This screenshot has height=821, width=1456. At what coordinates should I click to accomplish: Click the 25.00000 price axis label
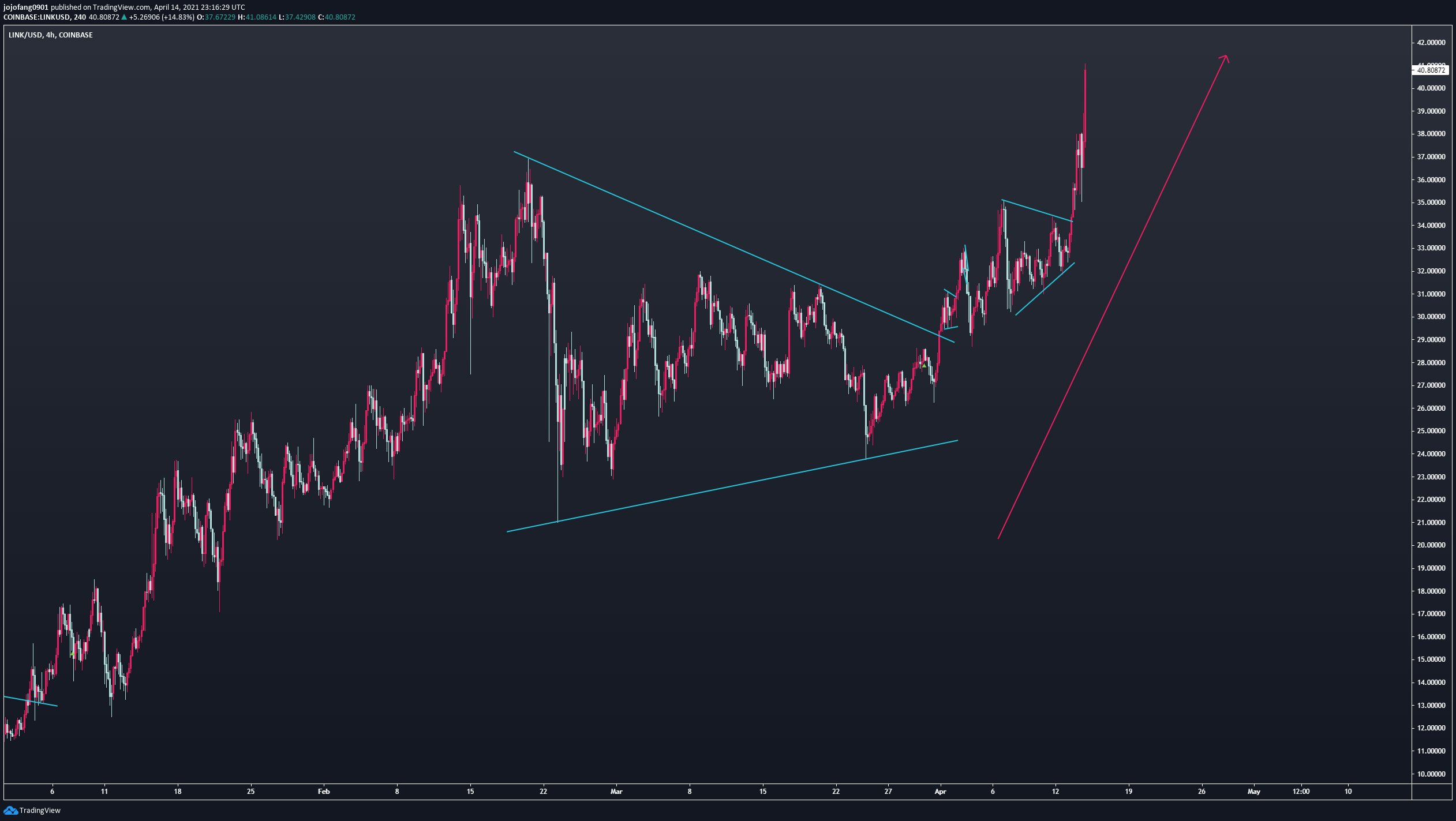(1431, 431)
